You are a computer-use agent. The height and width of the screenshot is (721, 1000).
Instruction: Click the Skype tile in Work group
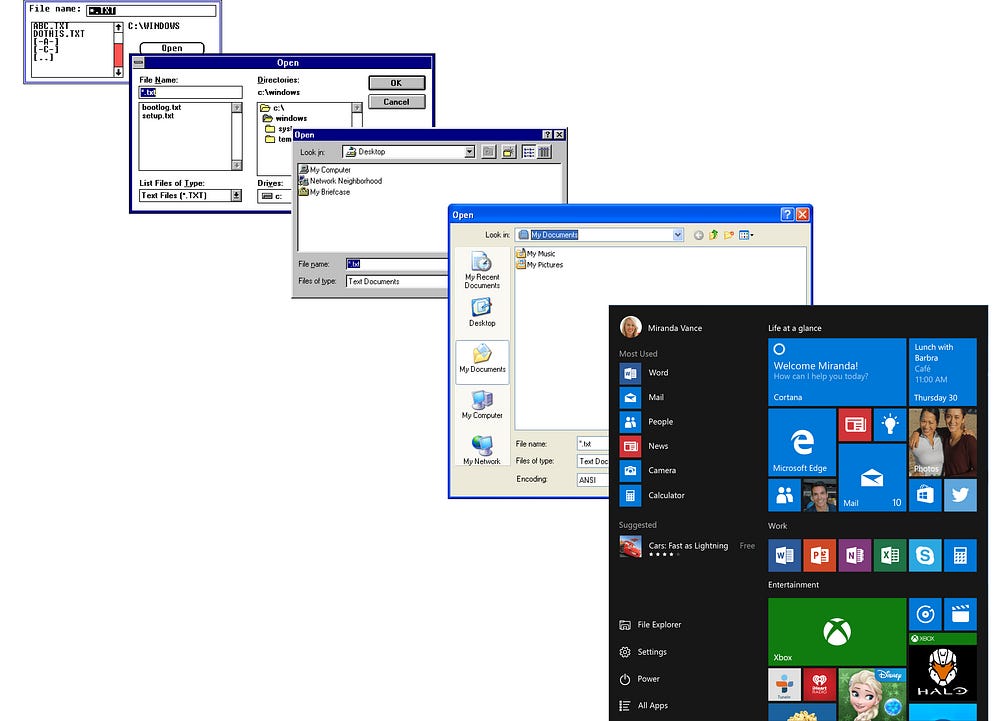tap(924, 555)
